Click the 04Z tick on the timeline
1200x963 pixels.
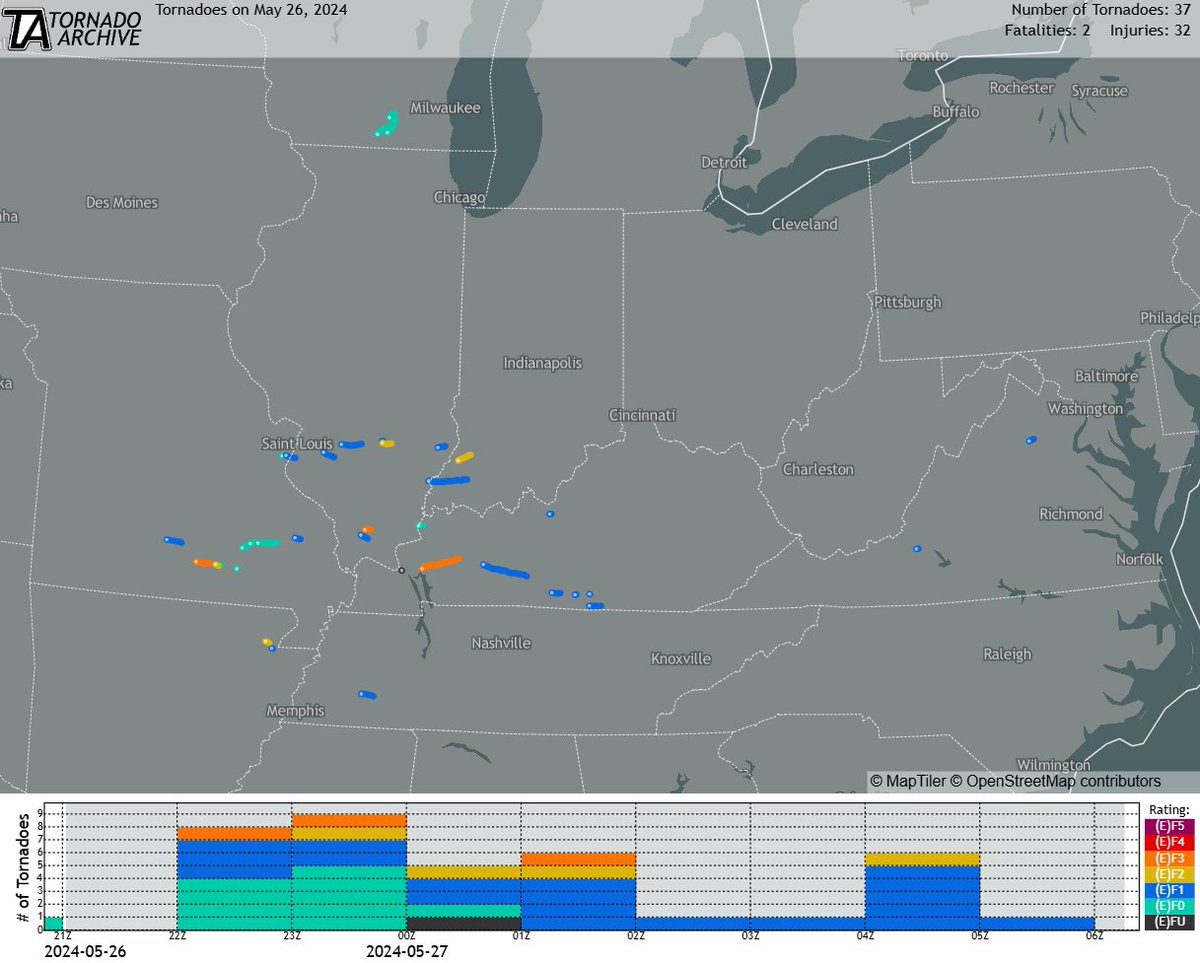(x=866, y=938)
